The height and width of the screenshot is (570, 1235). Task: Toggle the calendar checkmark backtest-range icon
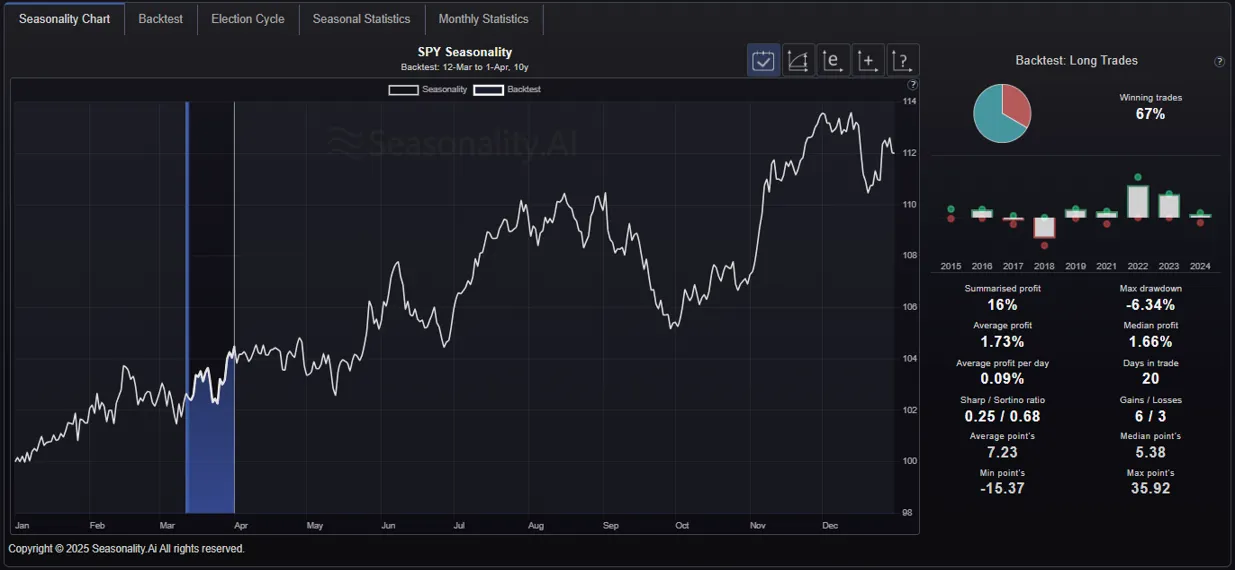(x=764, y=60)
